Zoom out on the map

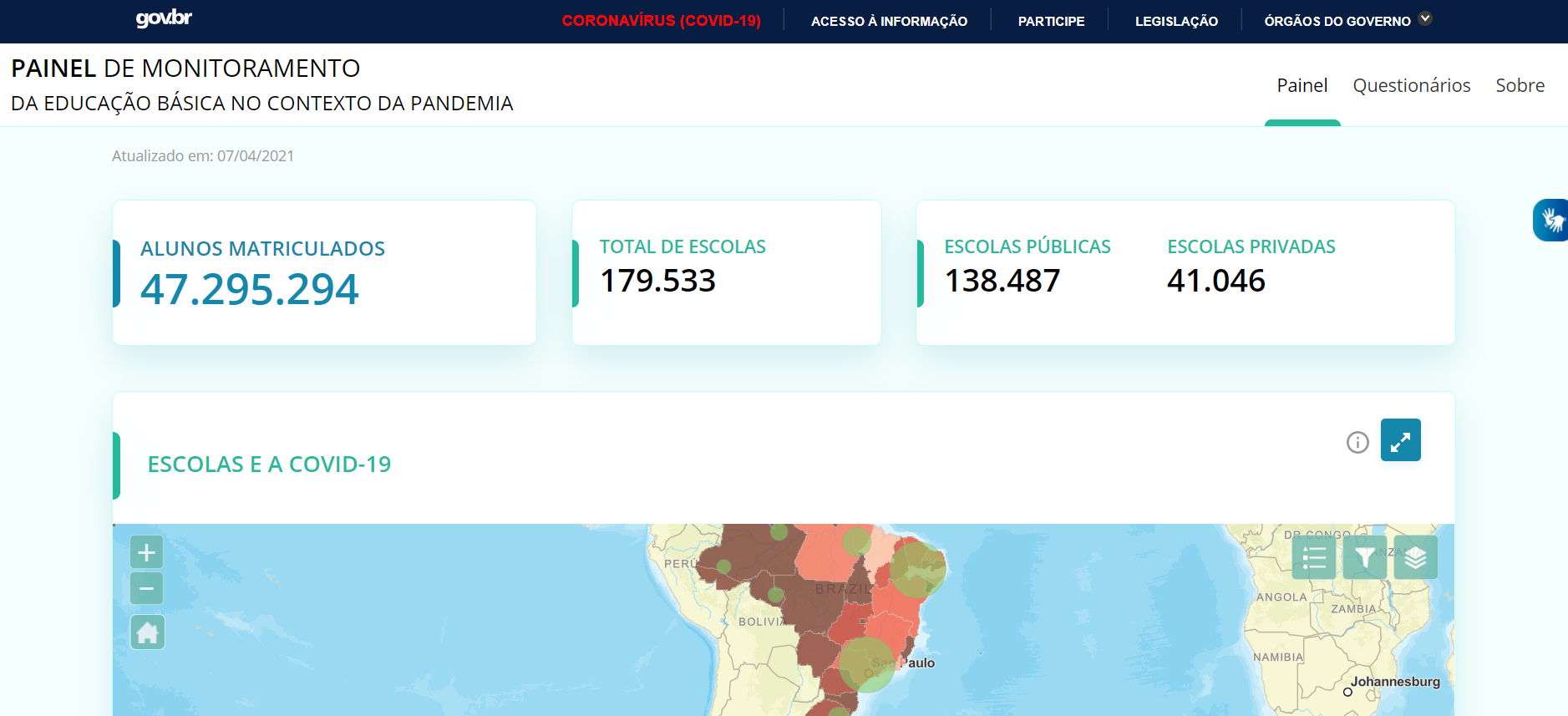point(147,588)
